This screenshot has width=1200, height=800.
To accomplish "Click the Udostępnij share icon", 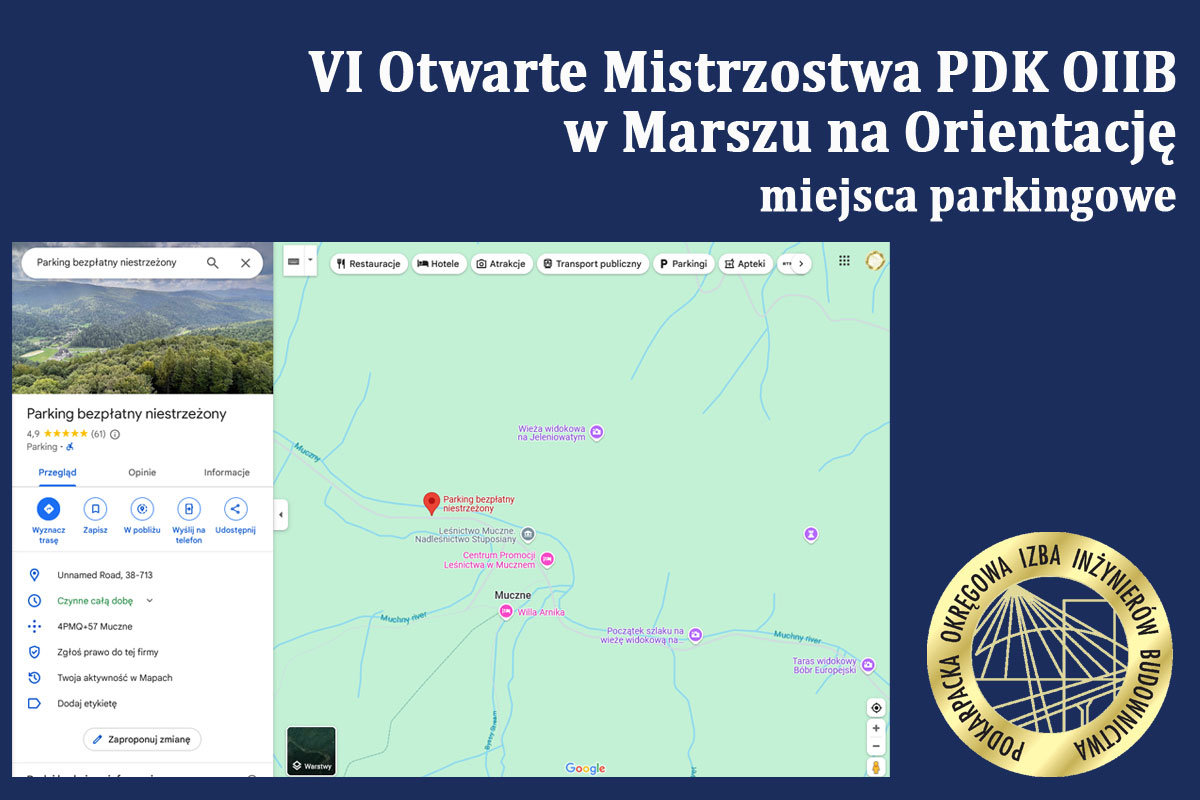I will (236, 508).
